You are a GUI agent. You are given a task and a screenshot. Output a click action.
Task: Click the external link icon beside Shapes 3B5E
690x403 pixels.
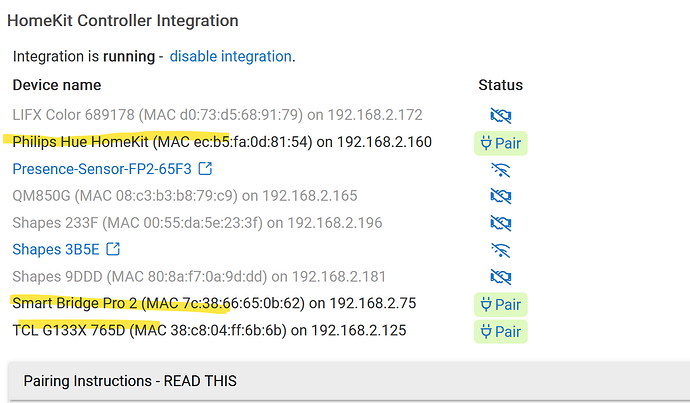tap(113, 249)
